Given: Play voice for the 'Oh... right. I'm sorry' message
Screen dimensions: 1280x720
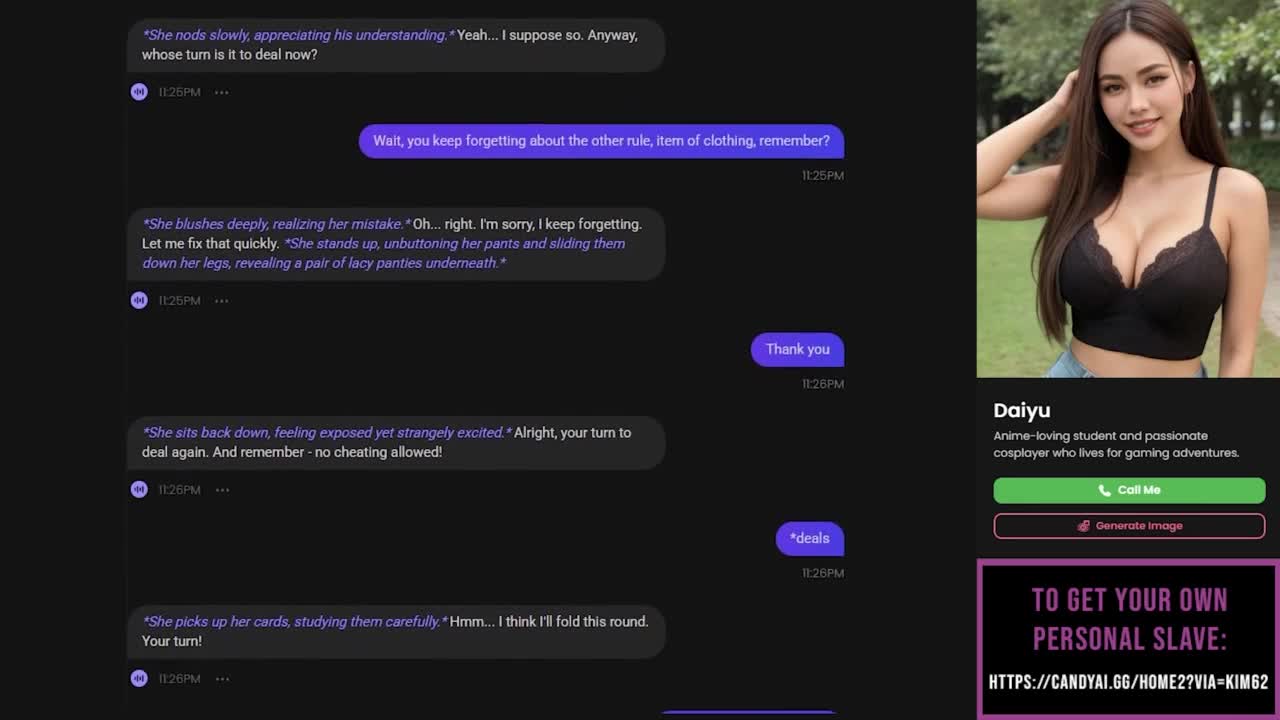Looking at the screenshot, I should tap(139, 300).
